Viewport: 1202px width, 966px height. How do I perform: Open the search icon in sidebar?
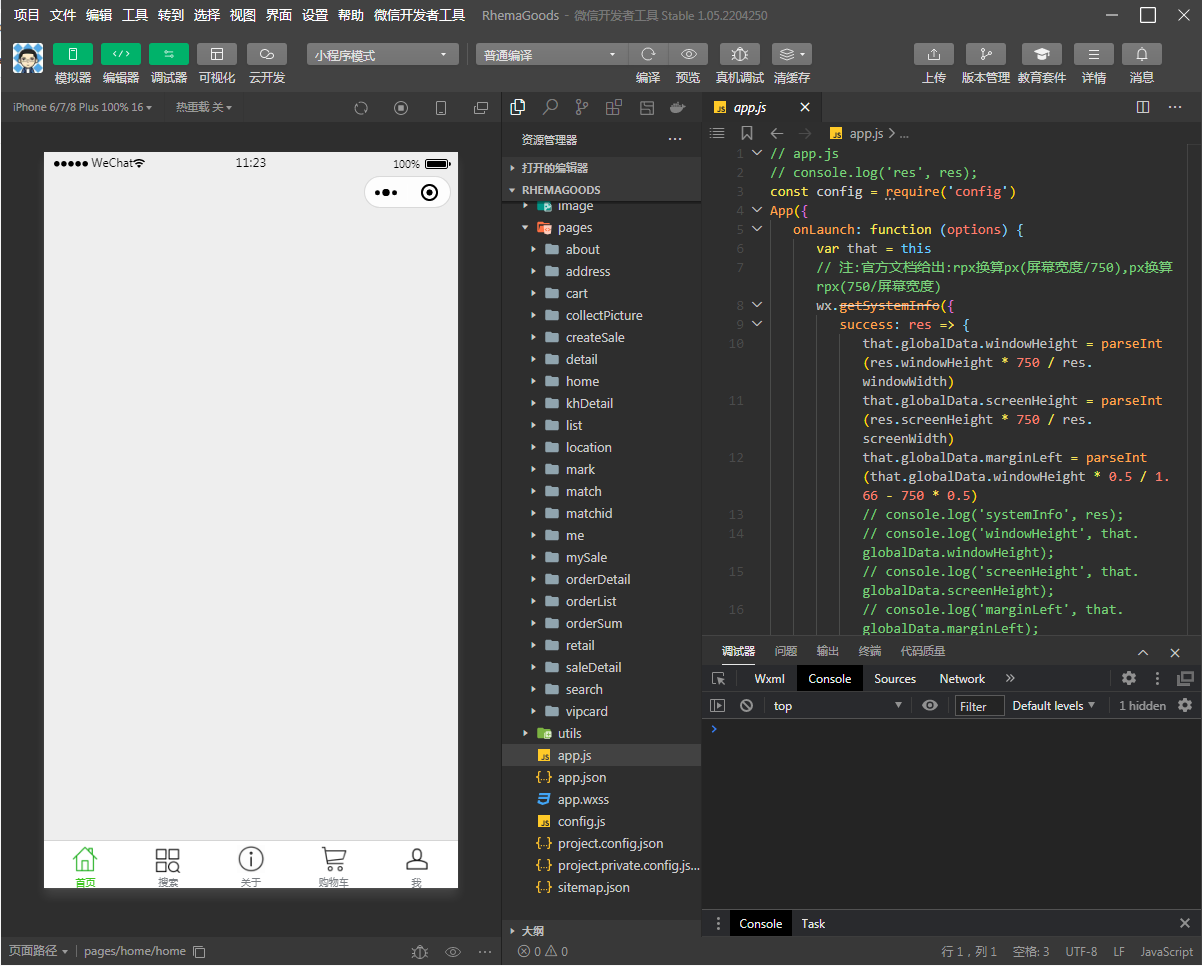pos(550,107)
